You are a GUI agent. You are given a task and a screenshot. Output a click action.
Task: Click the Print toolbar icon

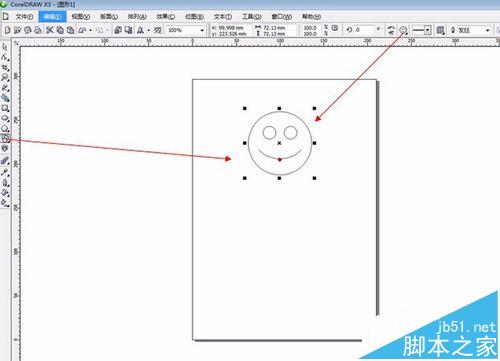(38, 30)
